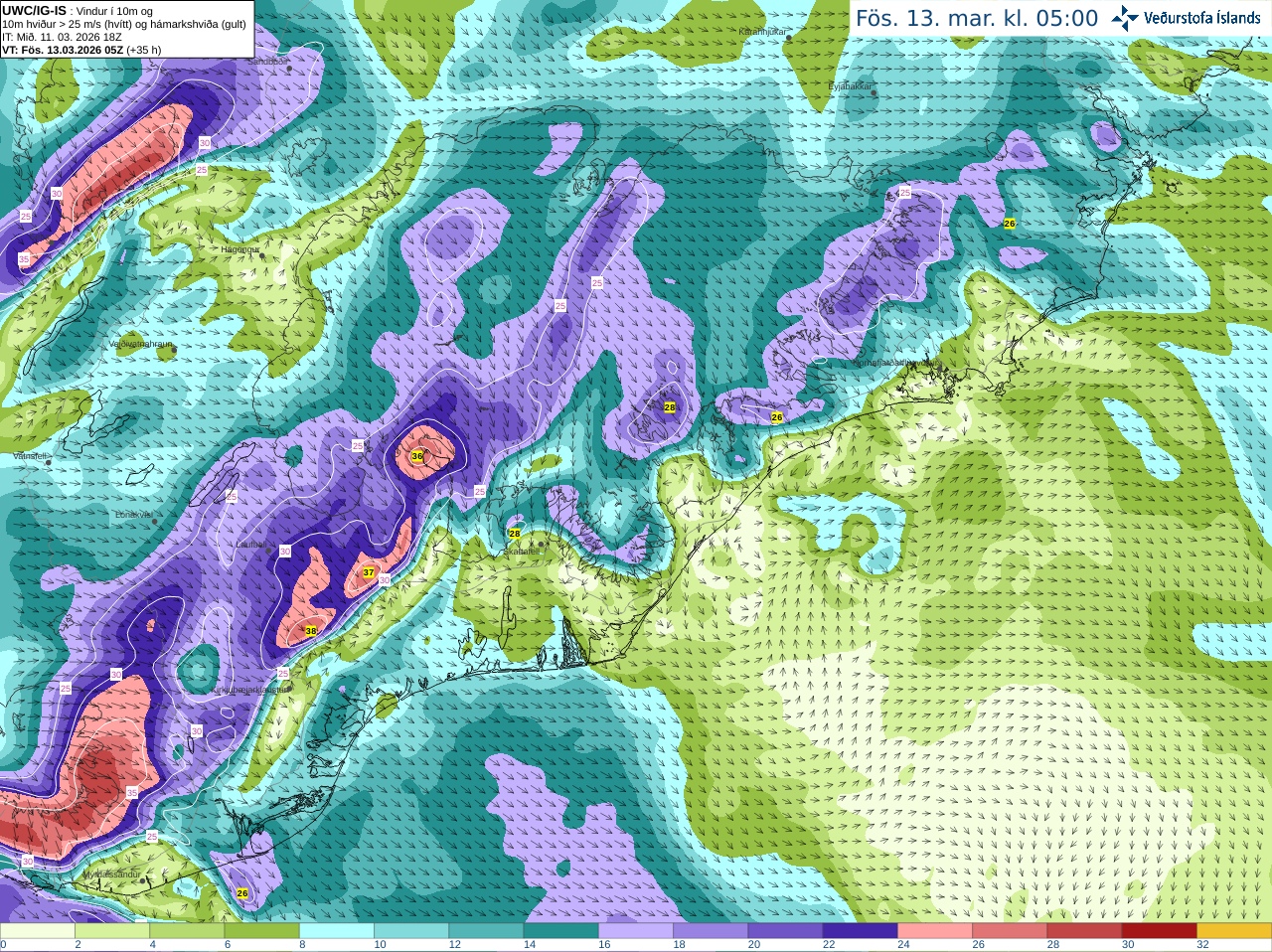Click the Eyjabakkar place label
The width and height of the screenshot is (1272, 952).
[x=851, y=86]
